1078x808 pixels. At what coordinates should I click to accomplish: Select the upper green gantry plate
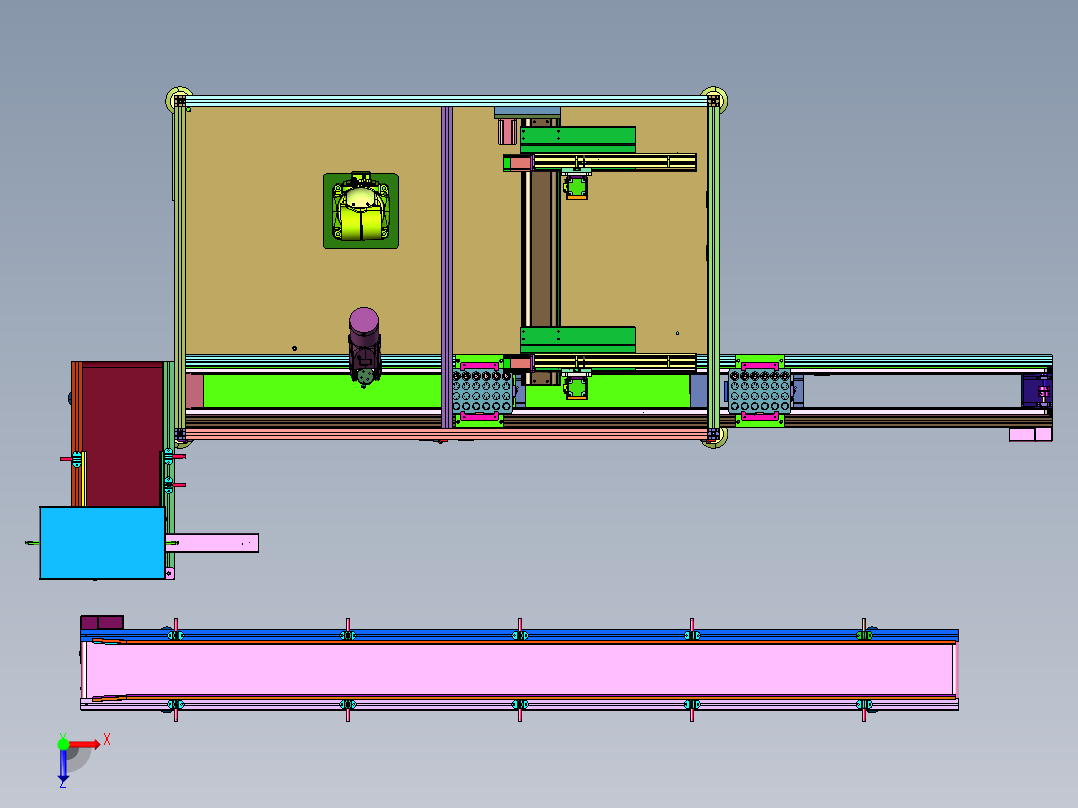578,140
